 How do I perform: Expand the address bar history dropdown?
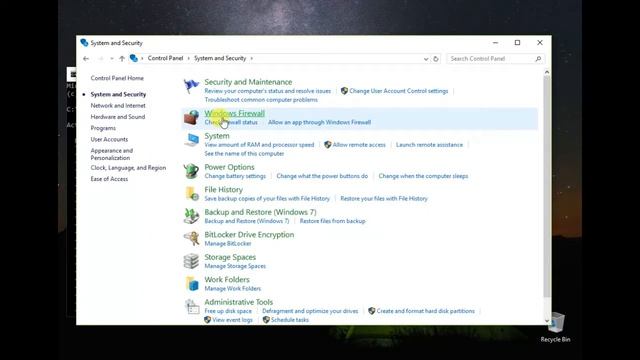coord(426,59)
